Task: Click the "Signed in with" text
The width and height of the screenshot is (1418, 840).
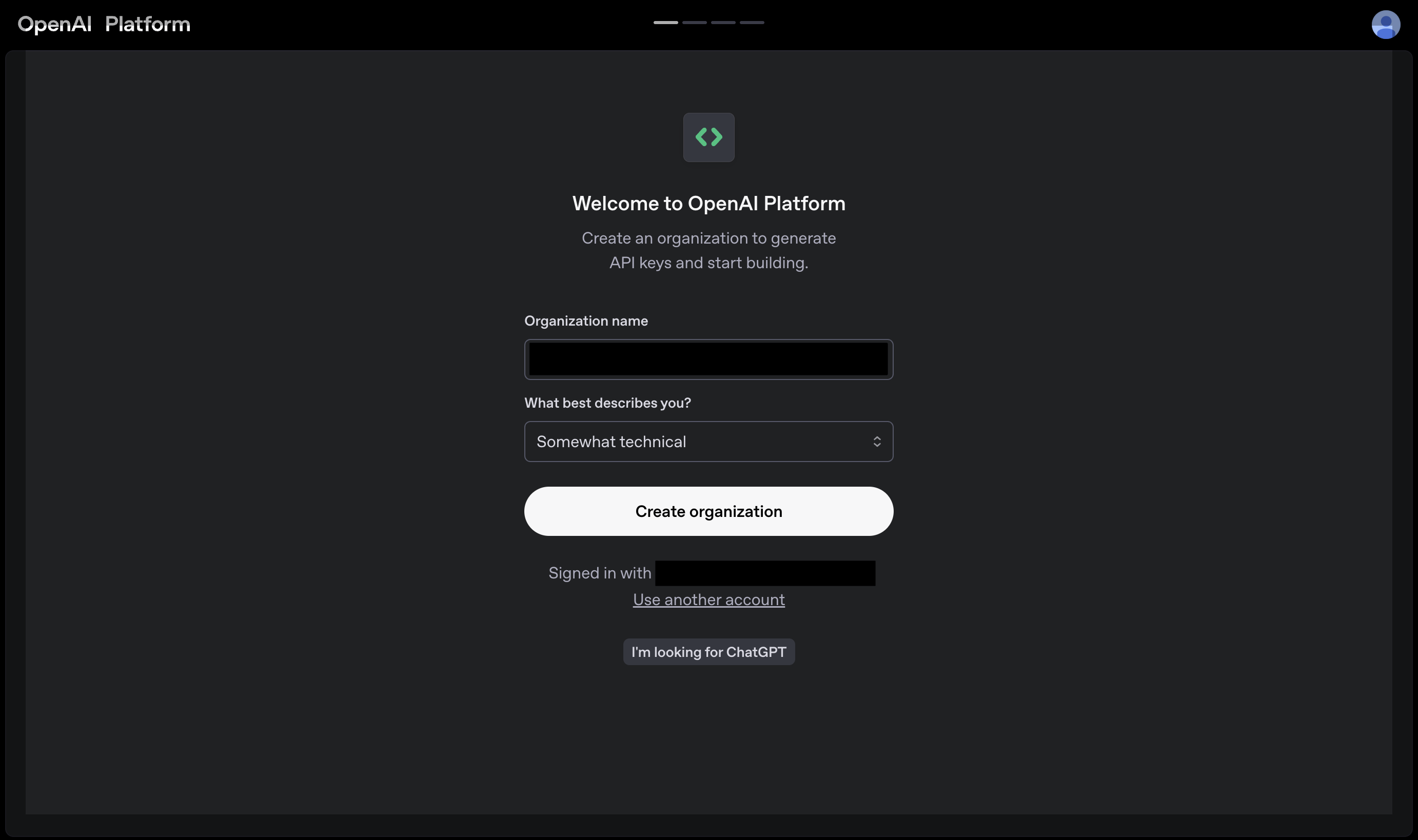Action: pyautogui.click(x=600, y=573)
